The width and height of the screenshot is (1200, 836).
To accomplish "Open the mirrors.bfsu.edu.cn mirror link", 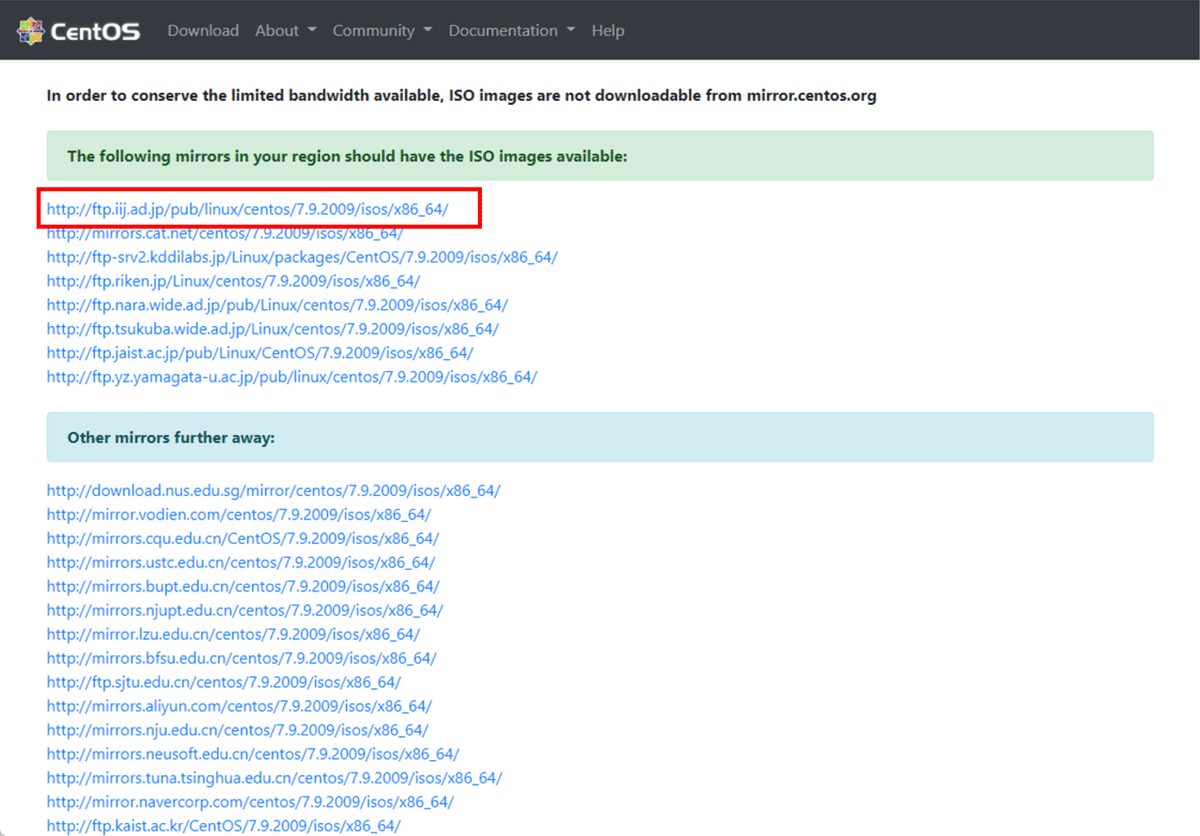I will click(242, 659).
